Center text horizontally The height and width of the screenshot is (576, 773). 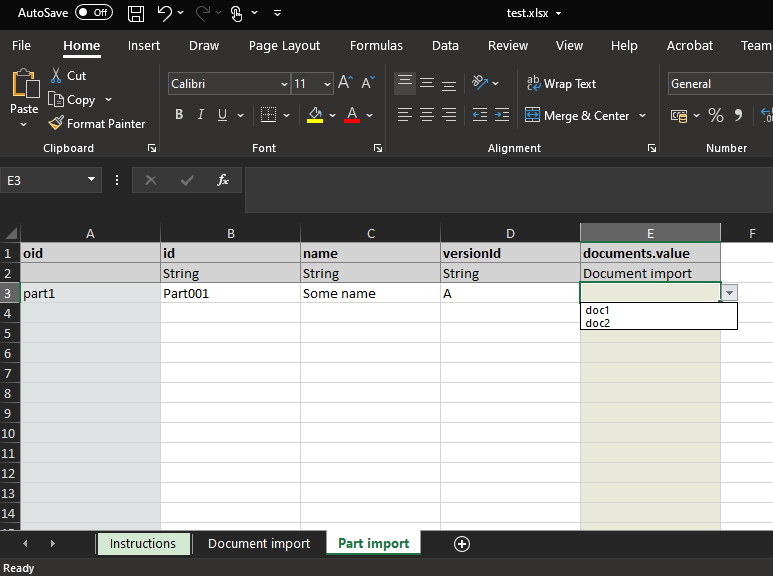[x=427, y=115]
